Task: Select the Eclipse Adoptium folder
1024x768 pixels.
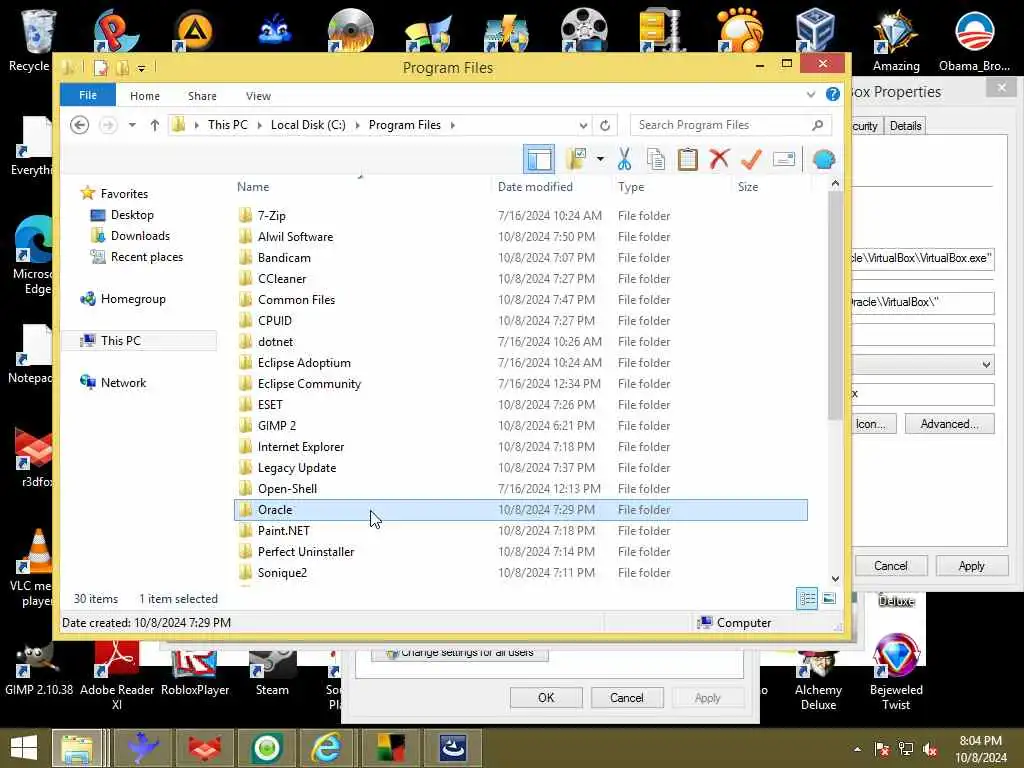Action: [x=304, y=362]
